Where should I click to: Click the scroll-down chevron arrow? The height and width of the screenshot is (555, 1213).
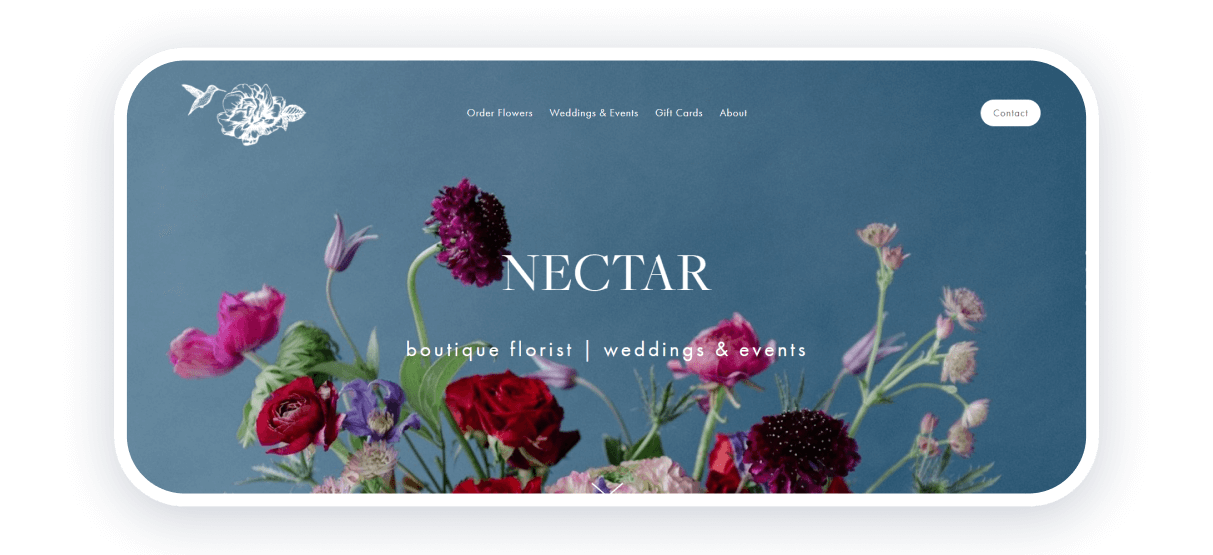608,487
